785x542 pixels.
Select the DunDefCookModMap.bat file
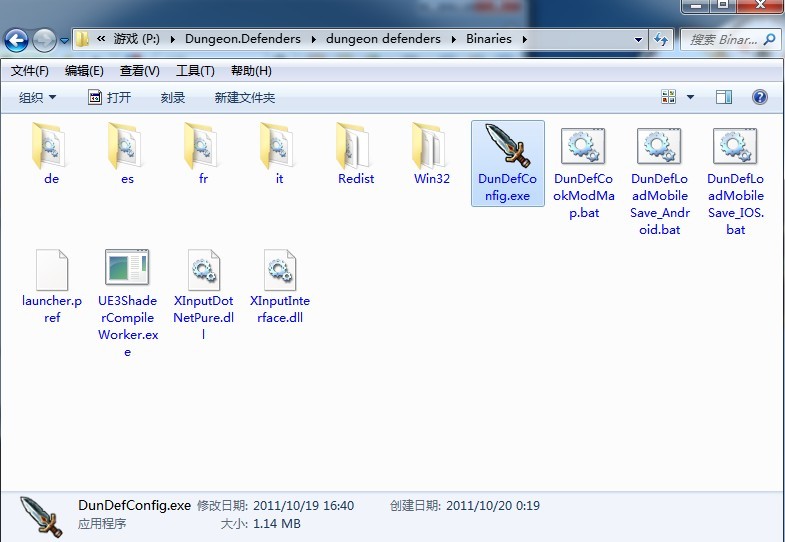[583, 147]
